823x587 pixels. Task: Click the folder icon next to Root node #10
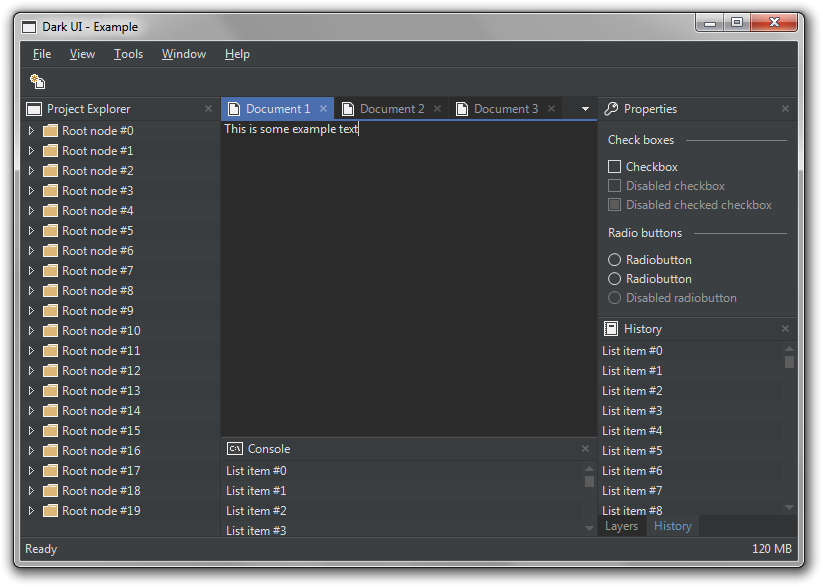click(51, 330)
